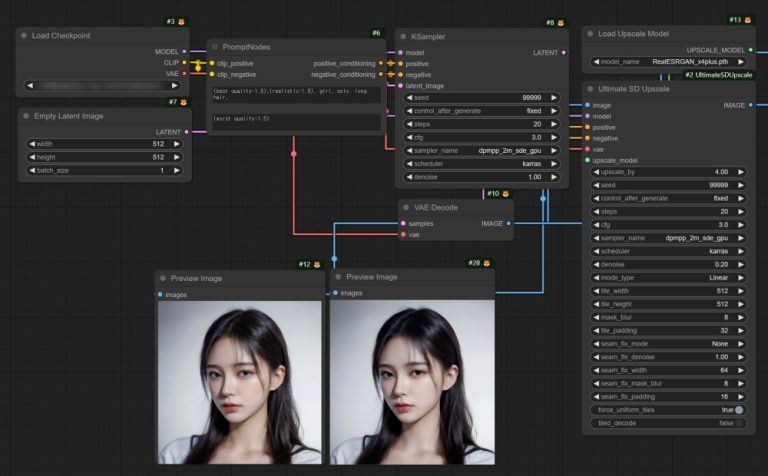Click the #2 UltimateSDUpscale badge
The height and width of the screenshot is (476, 768).
coord(719,75)
